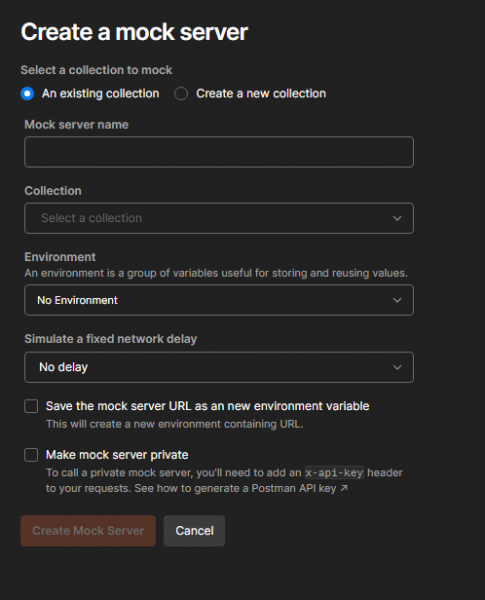Open the generate a Postman API key link

pyautogui.click(x=265, y=489)
